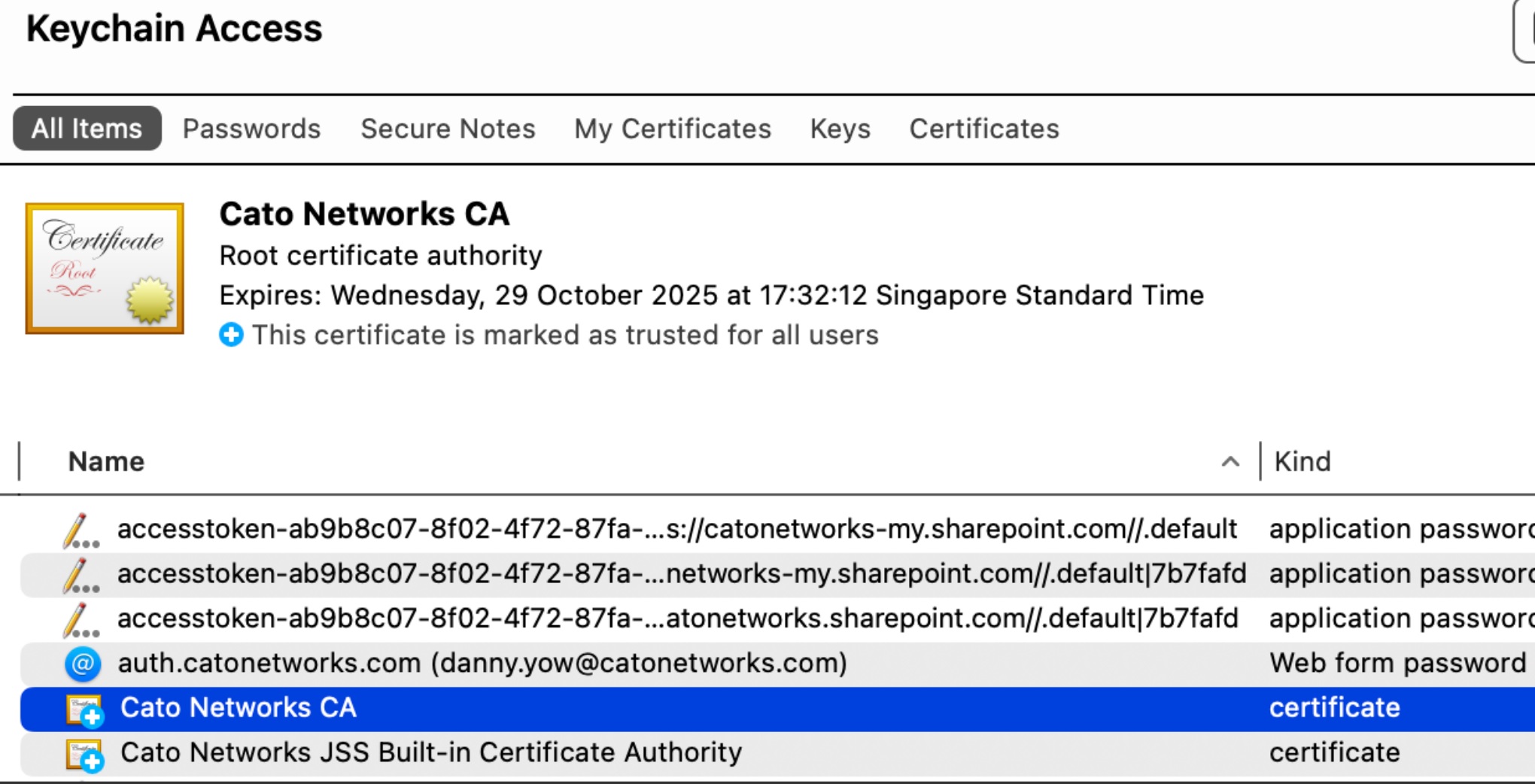Sort list by Kind column header
The image size is (1535, 784).
click(x=1302, y=461)
